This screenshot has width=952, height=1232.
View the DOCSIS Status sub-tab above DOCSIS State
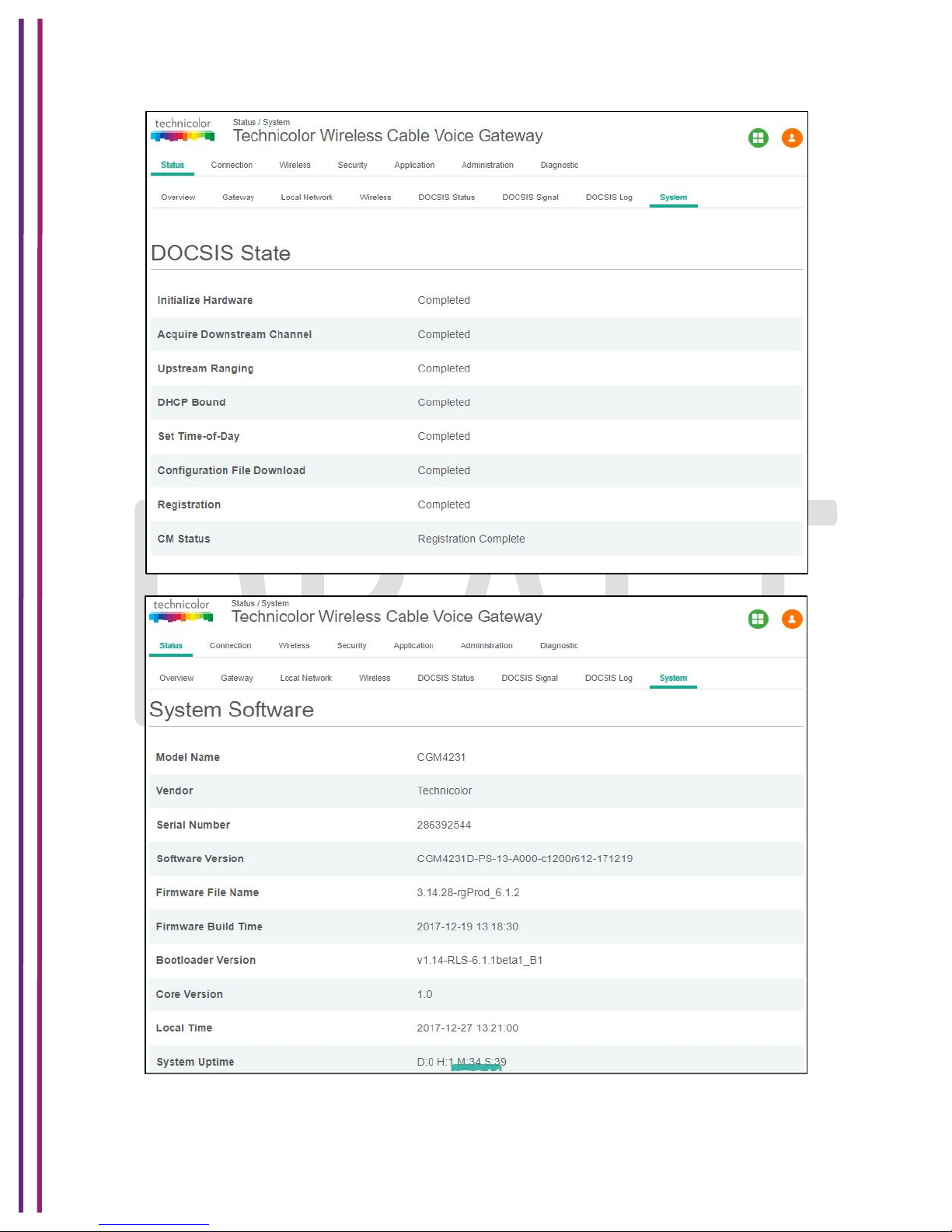point(447,197)
